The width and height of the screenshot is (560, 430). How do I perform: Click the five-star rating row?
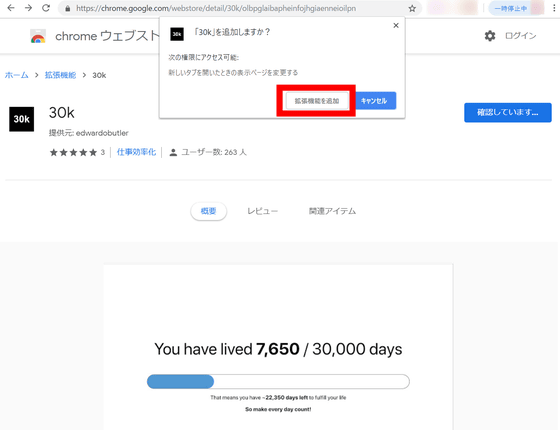73,152
